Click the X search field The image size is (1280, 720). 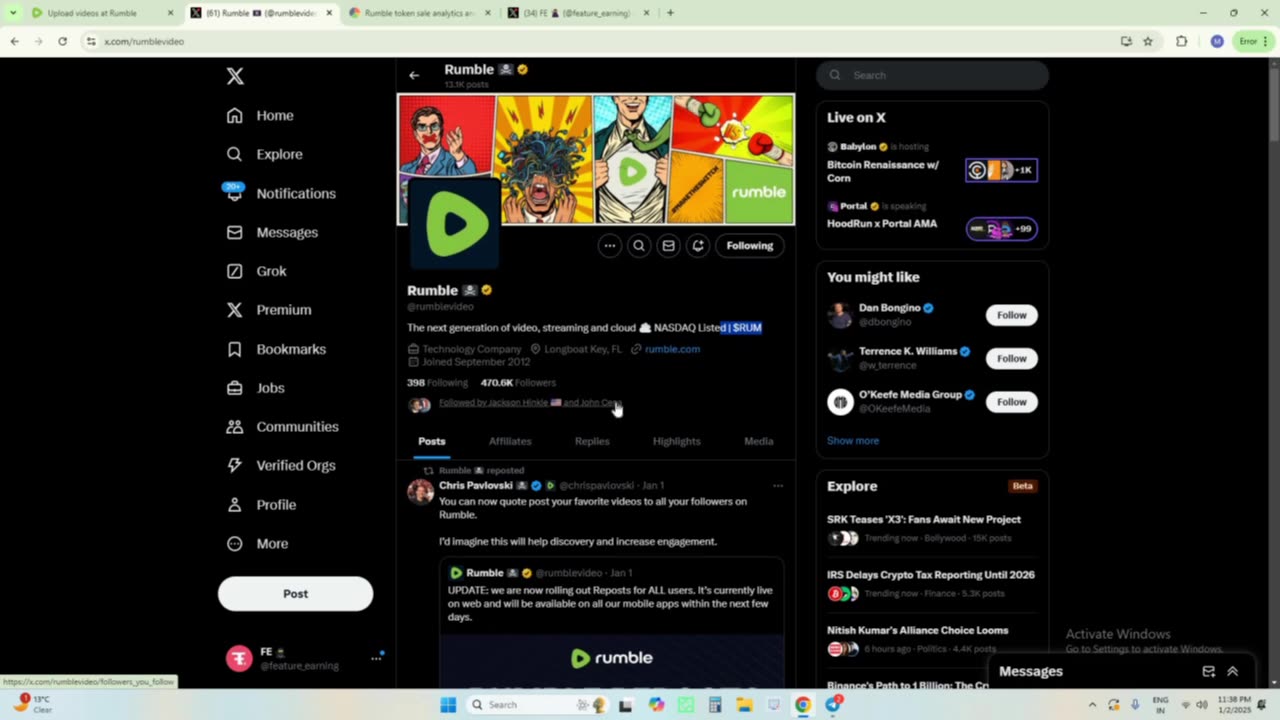(932, 75)
